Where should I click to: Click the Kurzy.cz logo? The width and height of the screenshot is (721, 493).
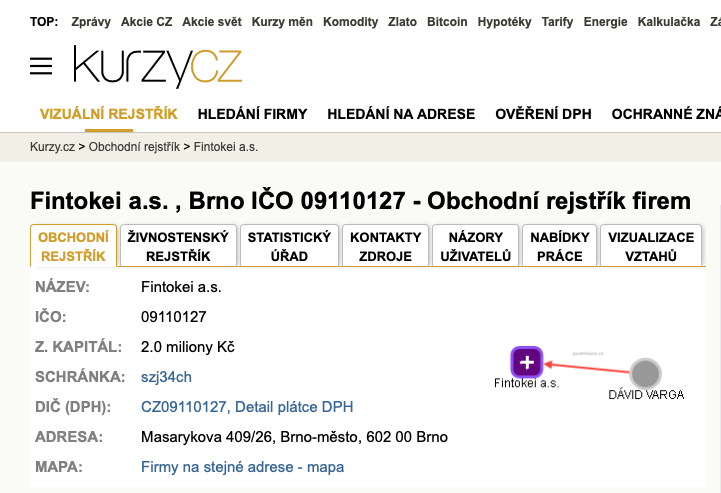click(157, 66)
